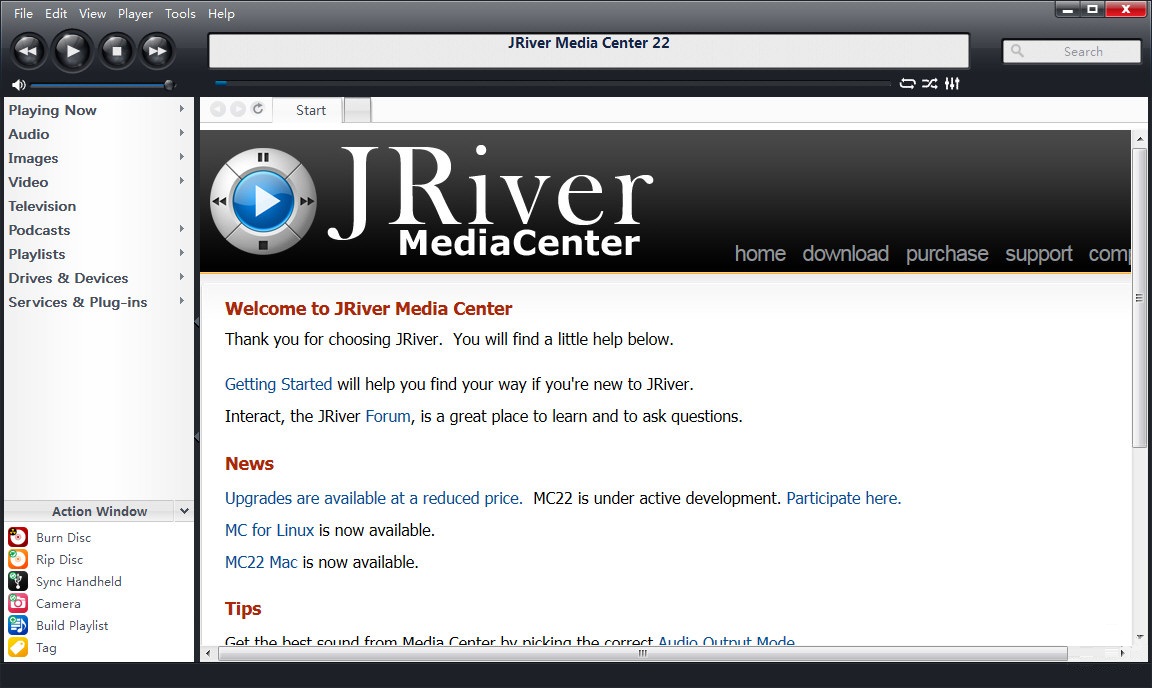Click the Upgrades reduced price link

click(373, 498)
